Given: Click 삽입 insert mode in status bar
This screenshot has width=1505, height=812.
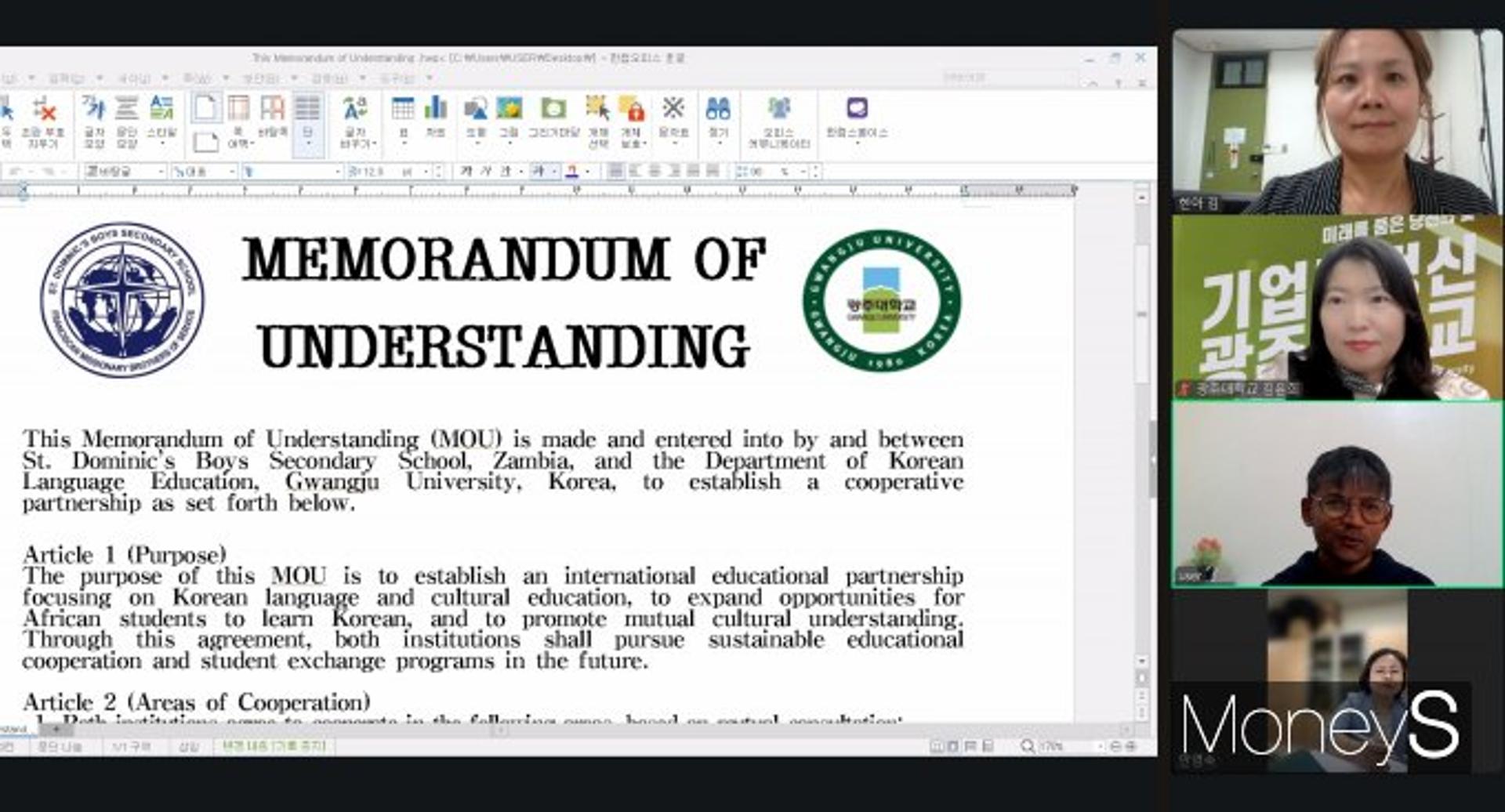Looking at the screenshot, I should coord(188,746).
